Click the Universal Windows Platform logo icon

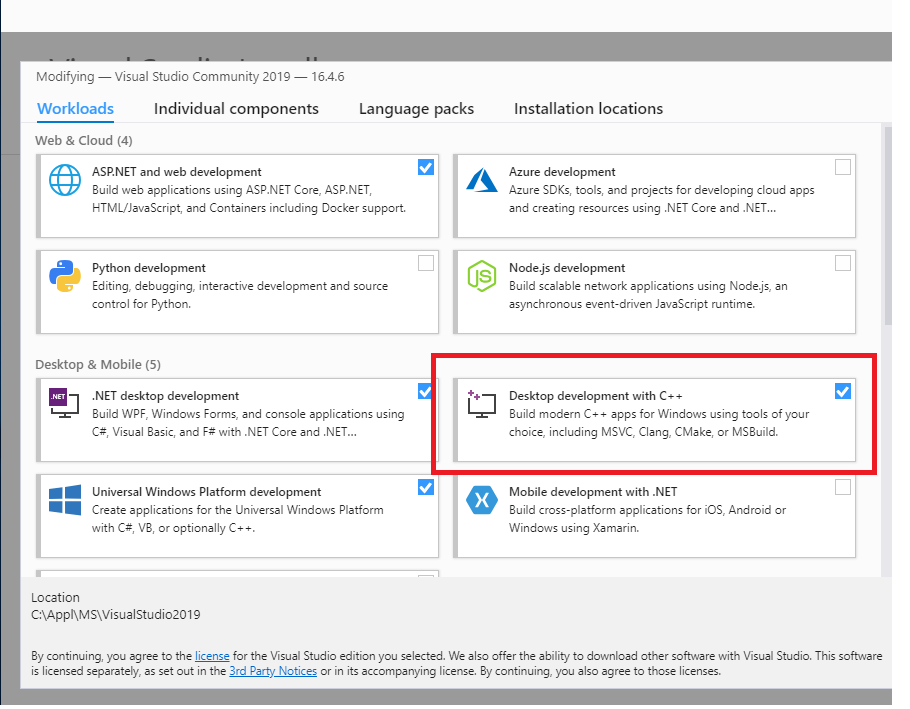coord(65,500)
